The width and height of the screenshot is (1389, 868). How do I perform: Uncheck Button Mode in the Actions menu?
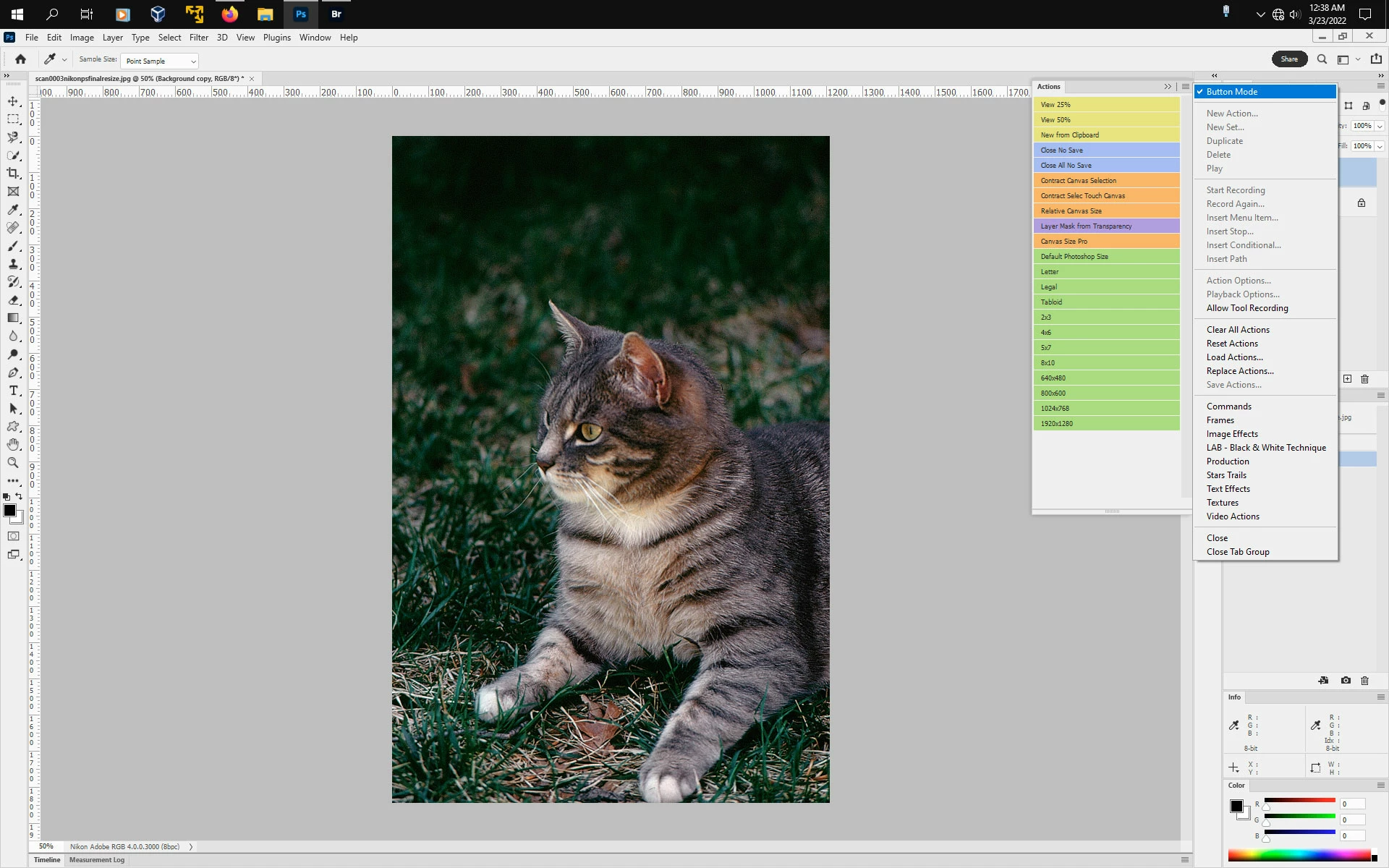tap(1231, 92)
